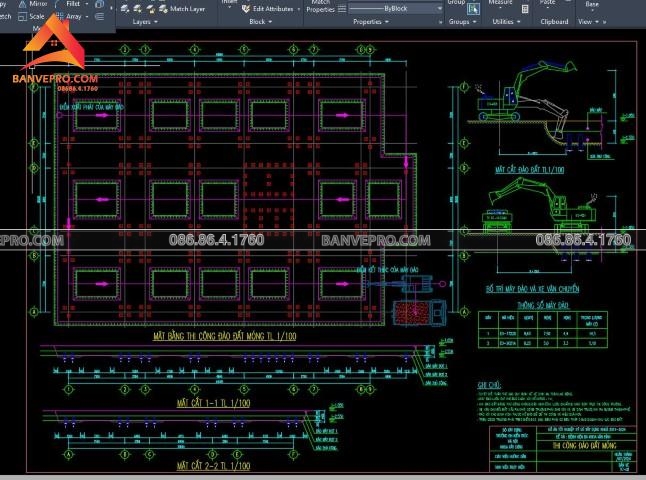The image size is (646, 480).
Task: Select lower green excavator drawing
Action: click(x=543, y=206)
